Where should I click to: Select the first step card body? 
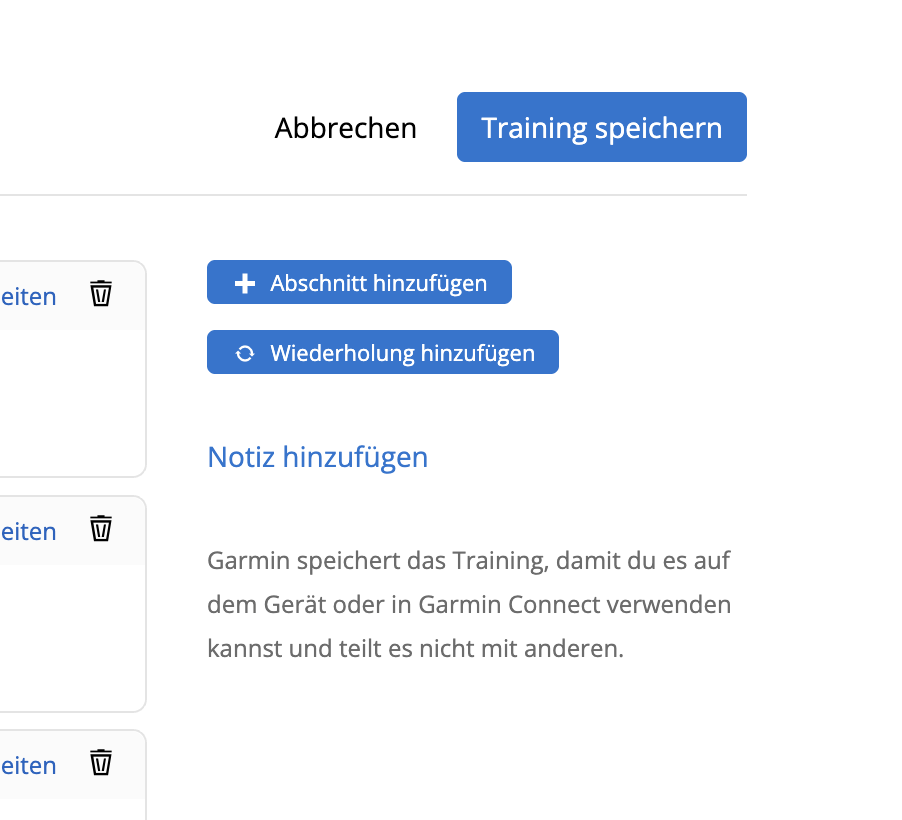click(70, 400)
